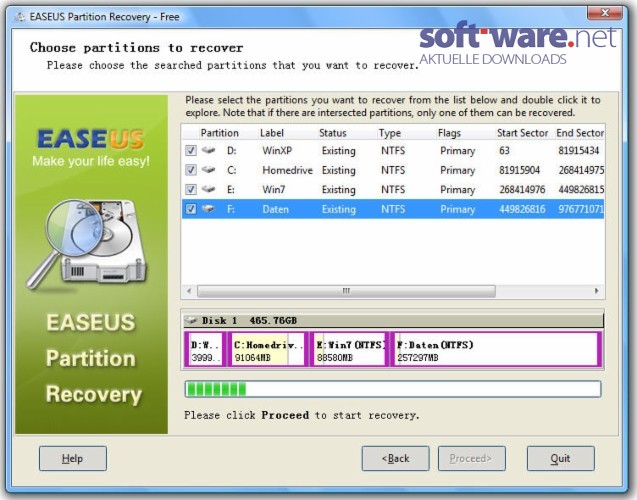Click the Proceed> button
Screen dimensions: 637x500
tap(472, 459)
